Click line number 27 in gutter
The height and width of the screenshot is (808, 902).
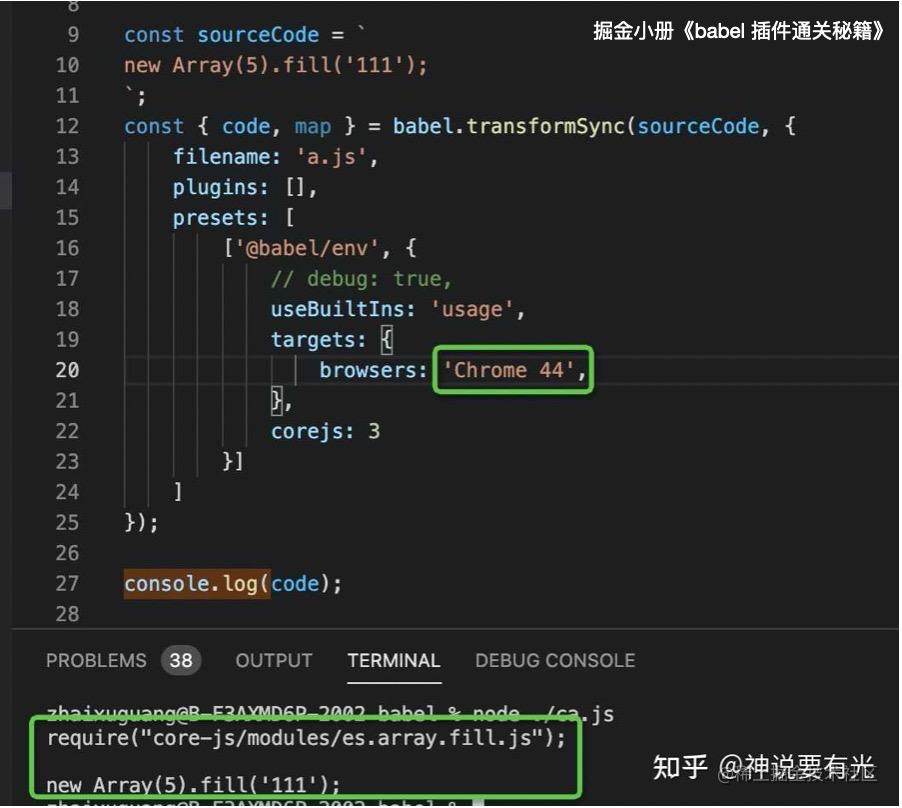point(67,584)
